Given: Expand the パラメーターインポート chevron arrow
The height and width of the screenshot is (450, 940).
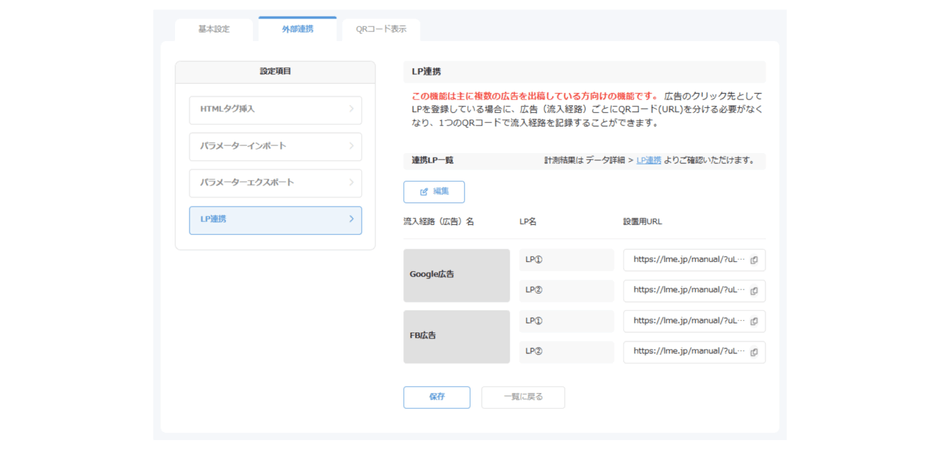Looking at the screenshot, I should coord(351,146).
